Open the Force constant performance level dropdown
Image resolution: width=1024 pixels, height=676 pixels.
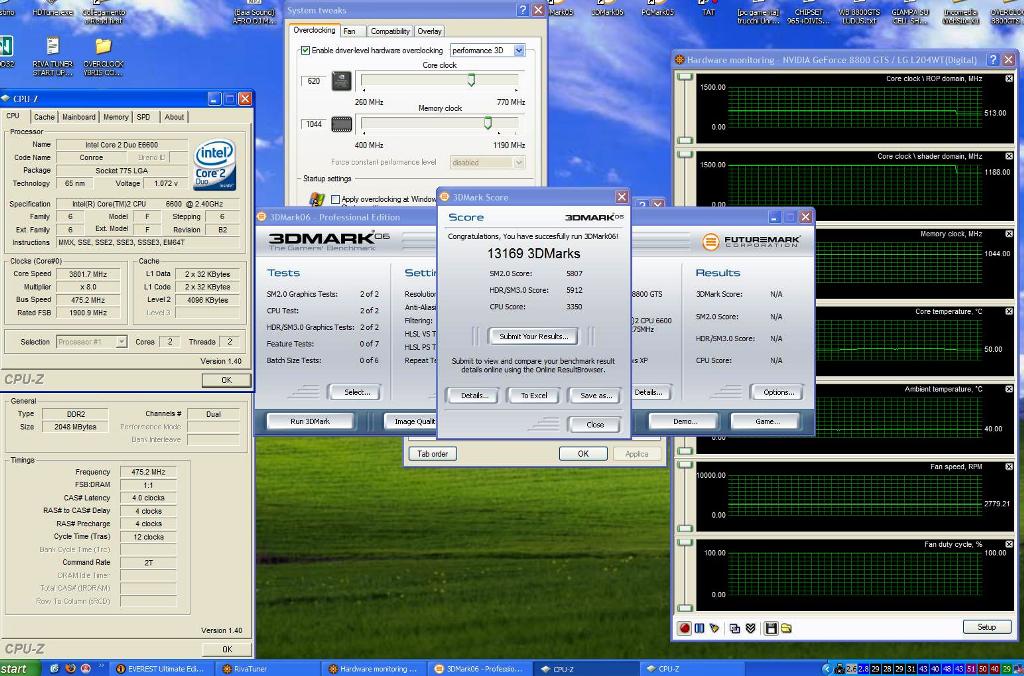487,163
